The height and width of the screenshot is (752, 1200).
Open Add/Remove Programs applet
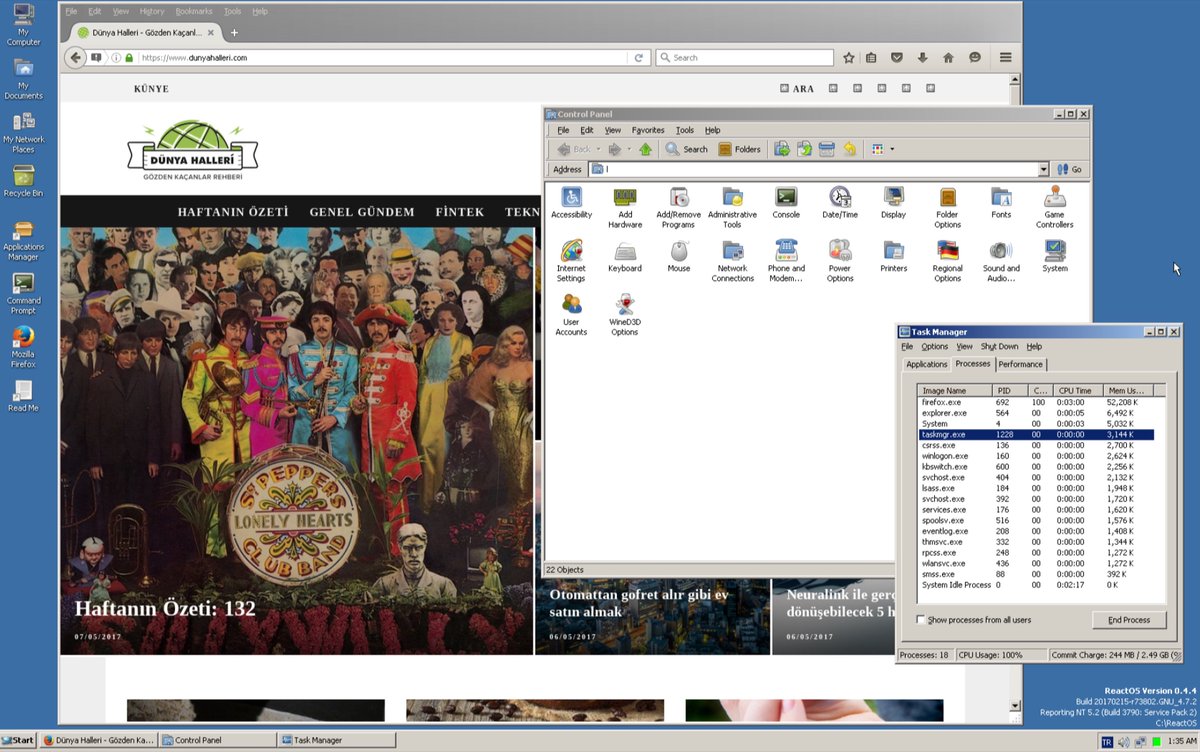tap(678, 207)
